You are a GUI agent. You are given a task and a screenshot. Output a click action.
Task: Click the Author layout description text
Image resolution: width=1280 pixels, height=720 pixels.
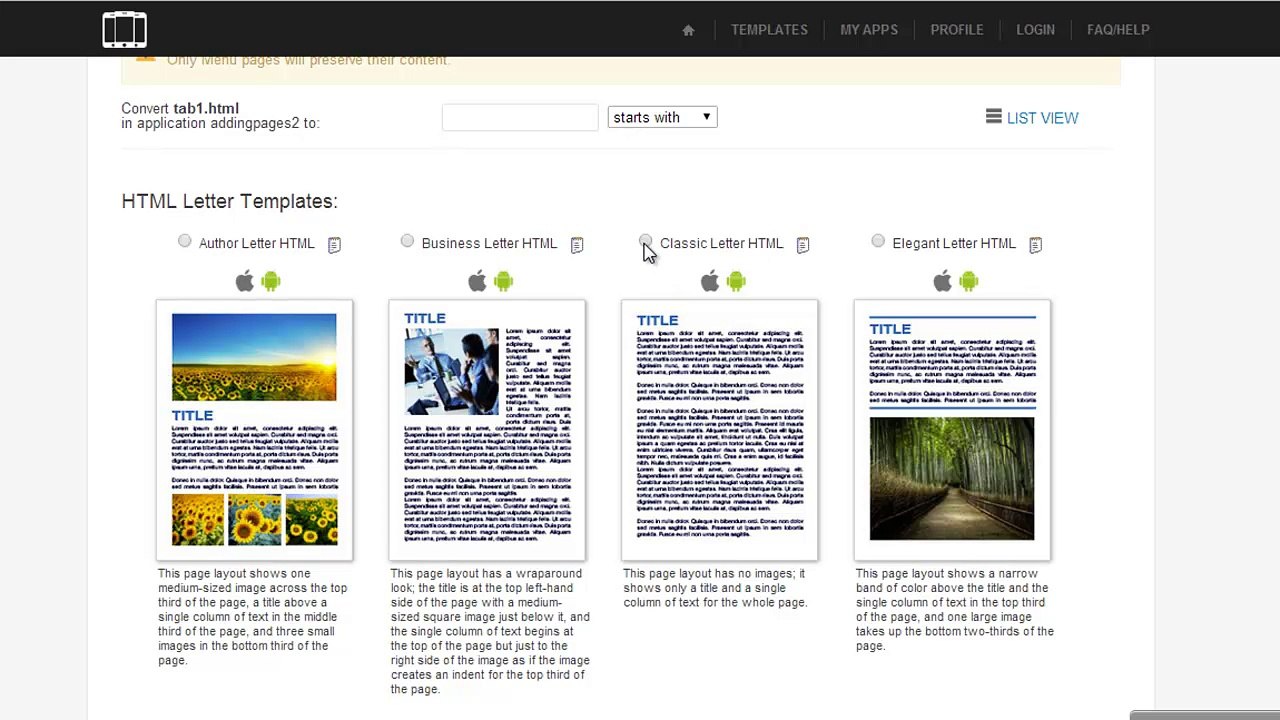(252, 617)
